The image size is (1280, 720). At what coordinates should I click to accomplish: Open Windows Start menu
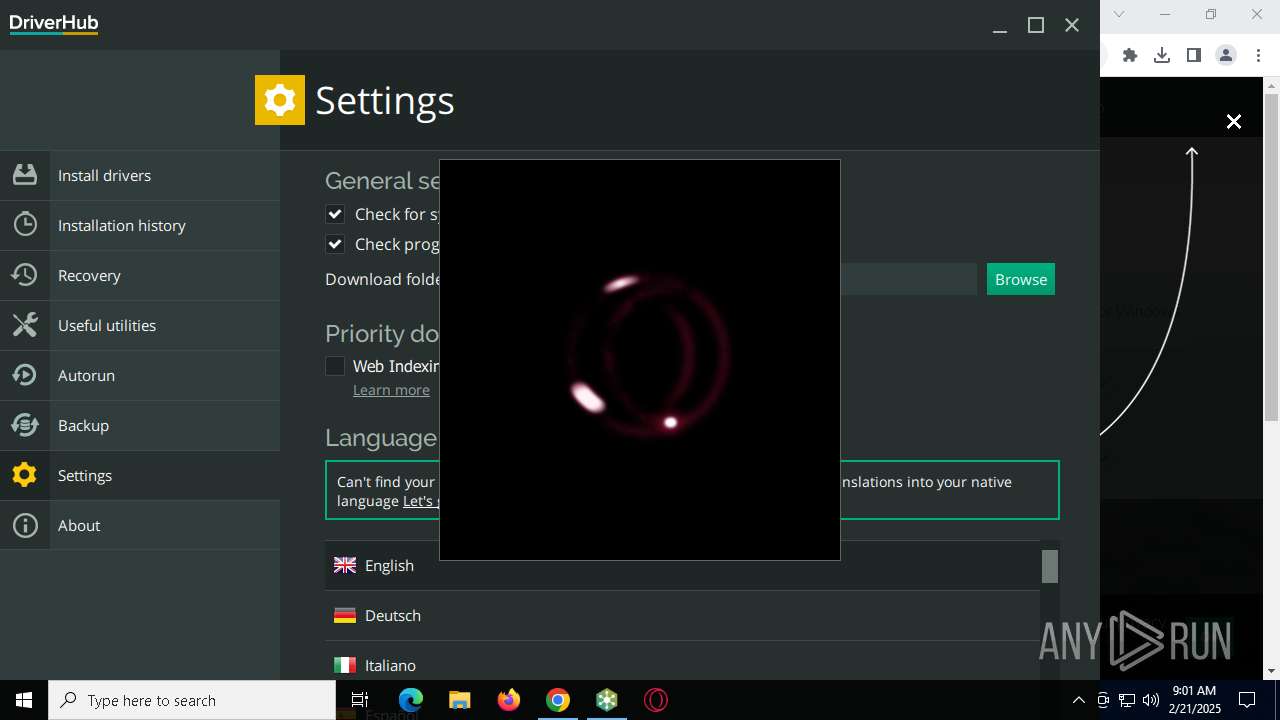(x=24, y=700)
